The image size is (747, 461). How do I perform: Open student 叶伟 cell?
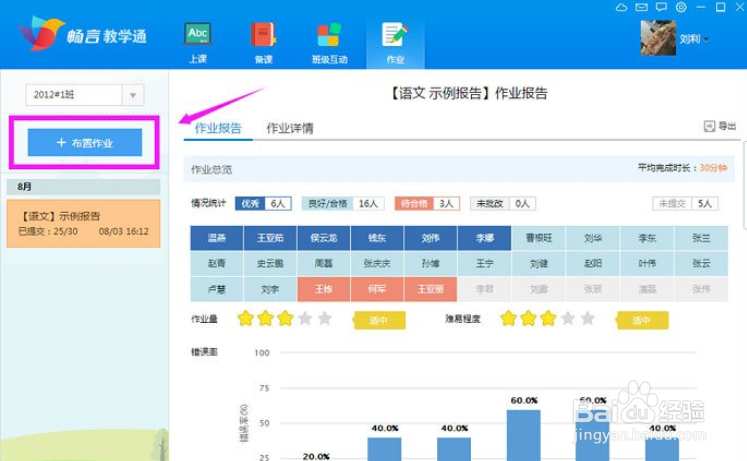(x=647, y=263)
